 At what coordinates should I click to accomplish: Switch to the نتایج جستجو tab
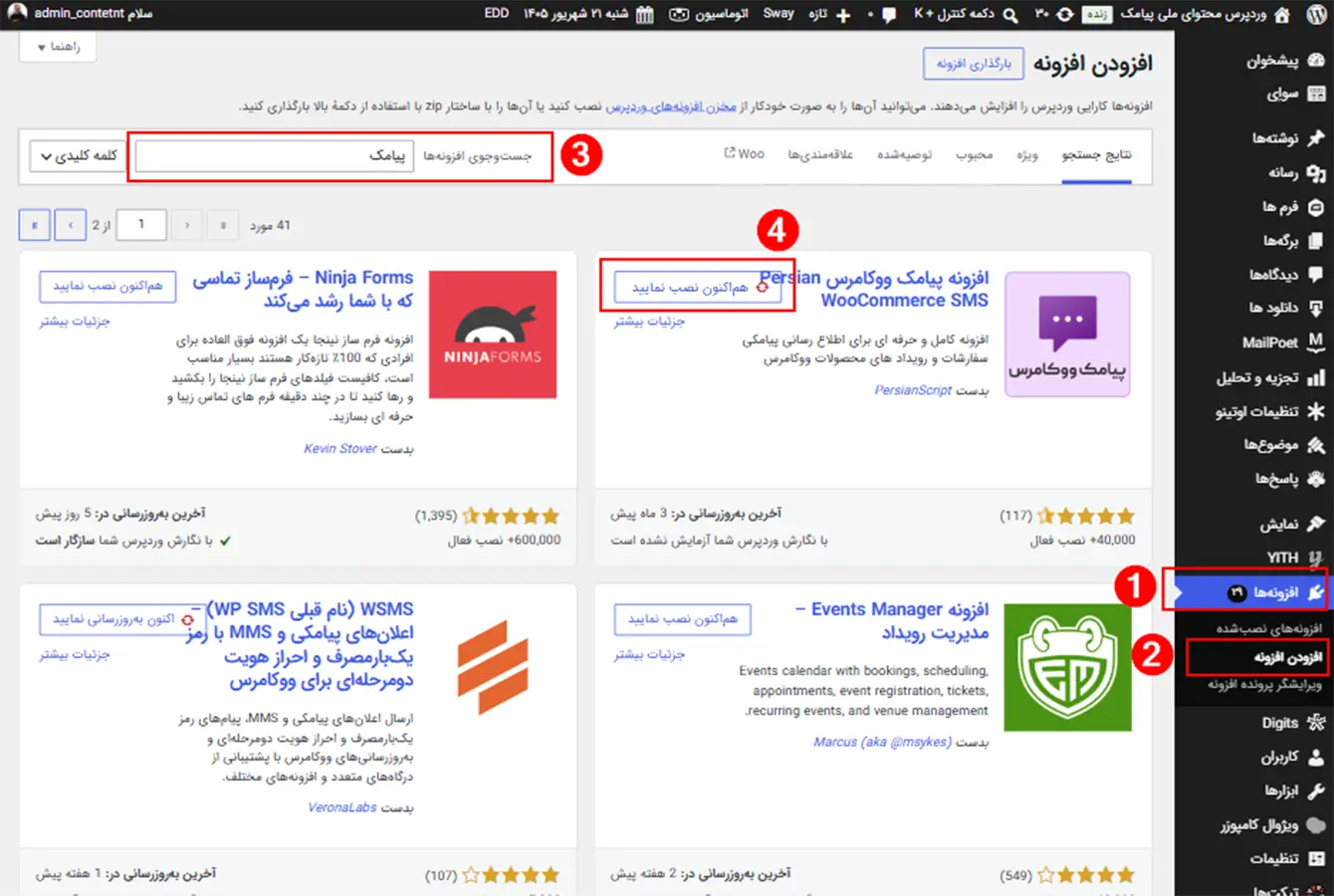tap(1096, 155)
